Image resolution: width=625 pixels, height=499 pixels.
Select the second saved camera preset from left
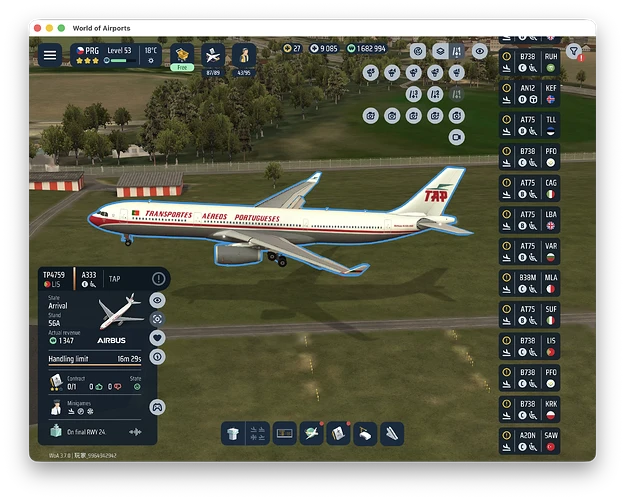[x=392, y=116]
